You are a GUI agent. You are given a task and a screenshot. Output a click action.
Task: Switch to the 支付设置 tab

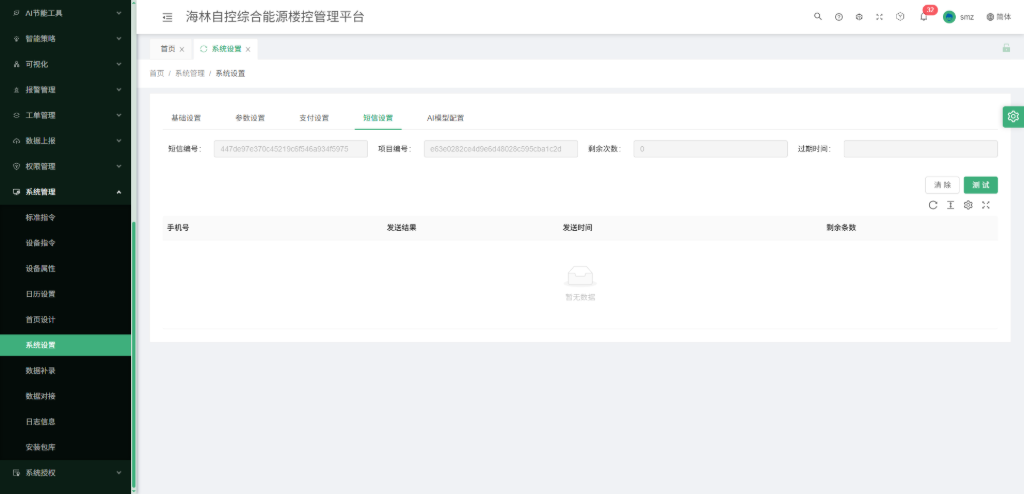pyautogui.click(x=314, y=118)
